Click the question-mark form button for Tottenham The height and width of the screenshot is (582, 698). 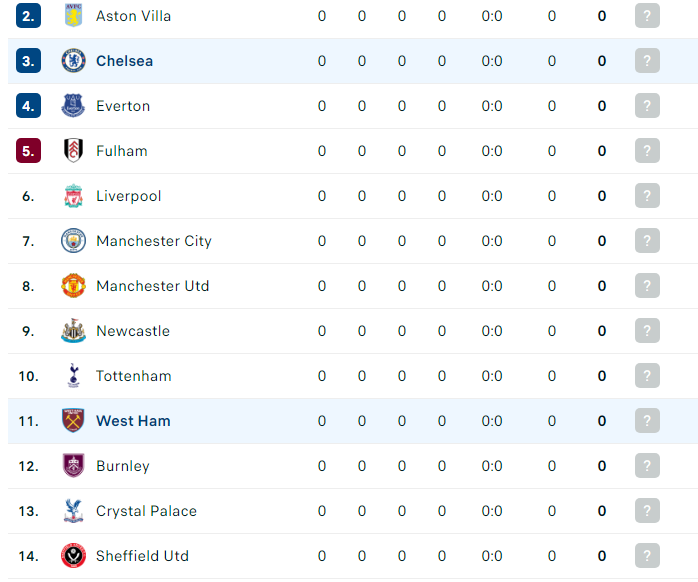pos(647,376)
